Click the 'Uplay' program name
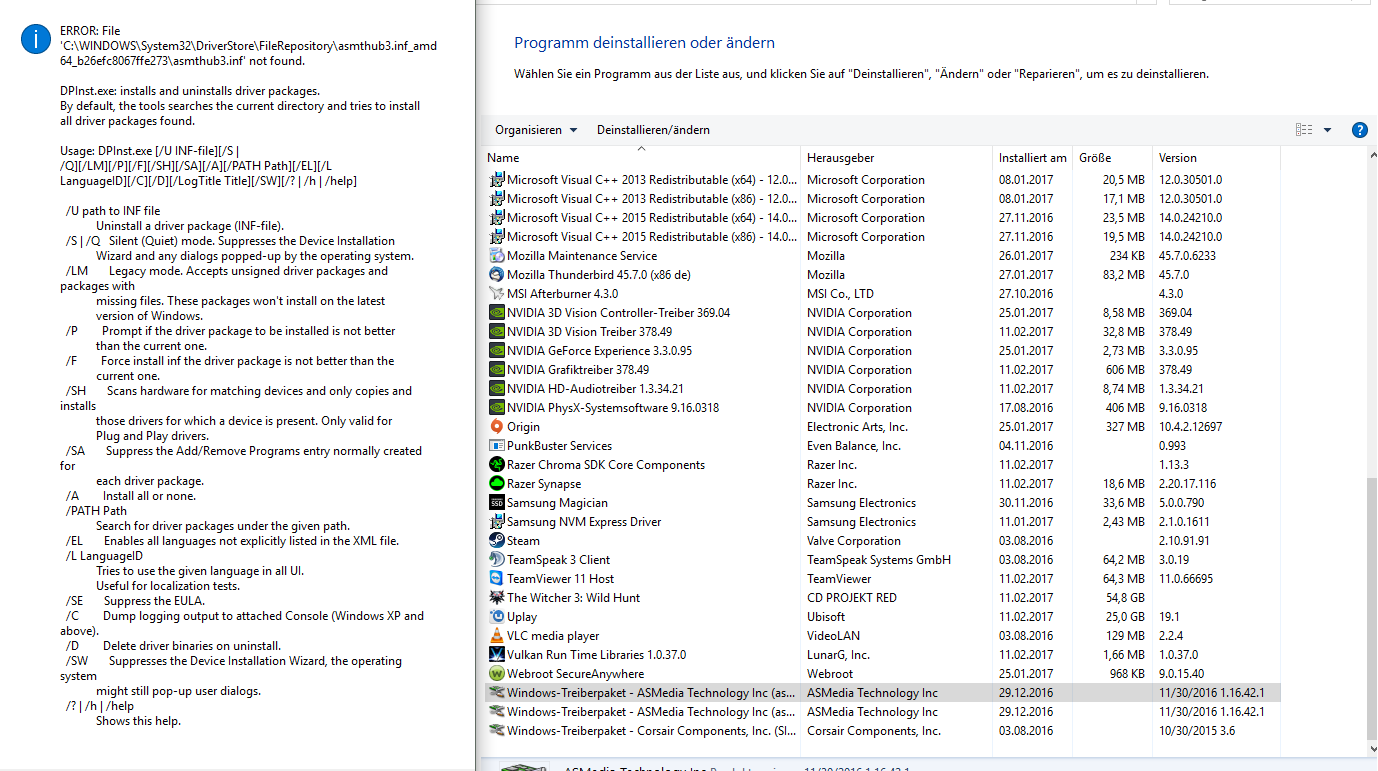1378x771 pixels. point(522,617)
